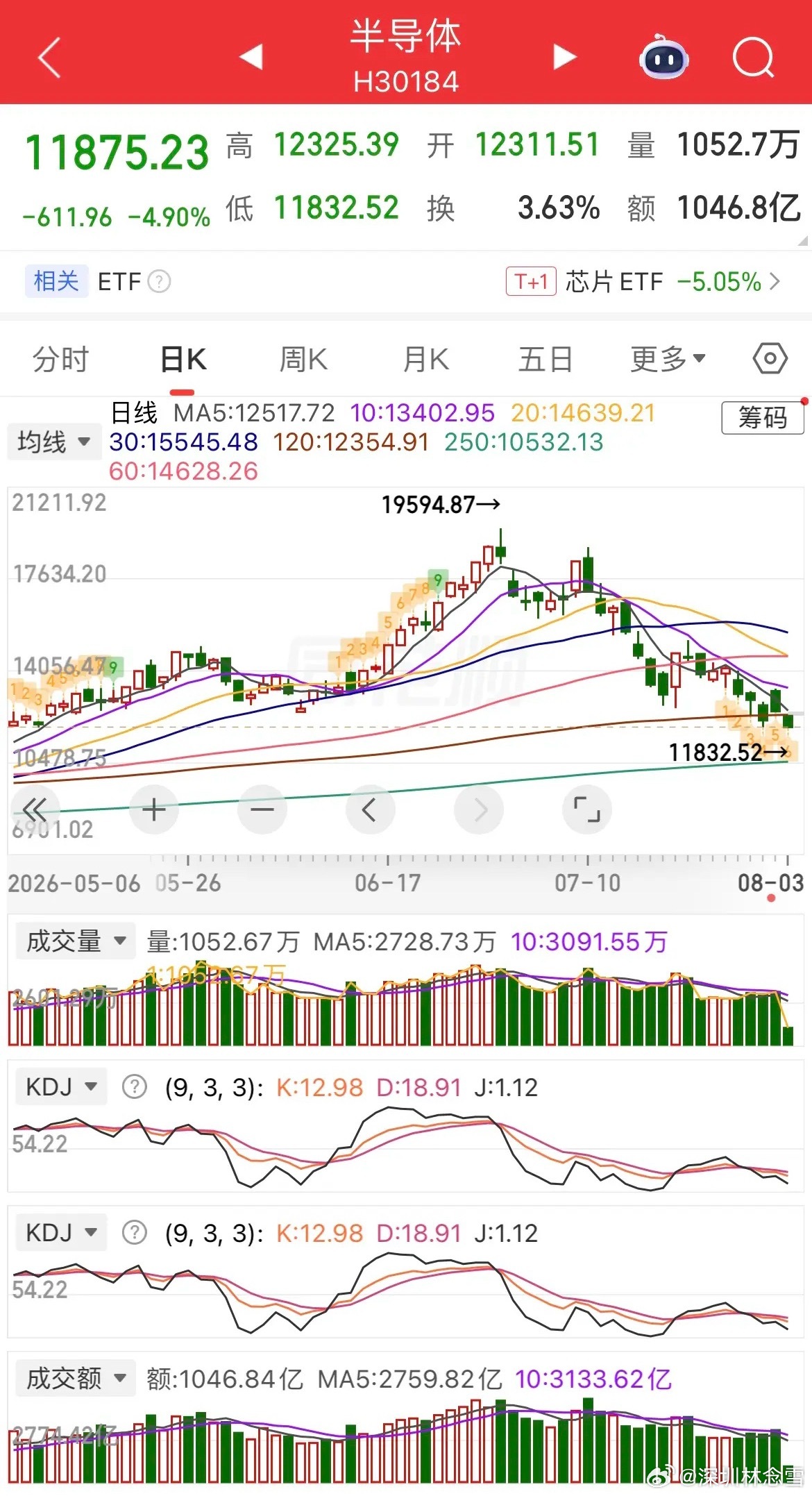The image size is (812, 1496).
Task: Tap 10:13402.95 moving average legend
Action: (x=423, y=413)
